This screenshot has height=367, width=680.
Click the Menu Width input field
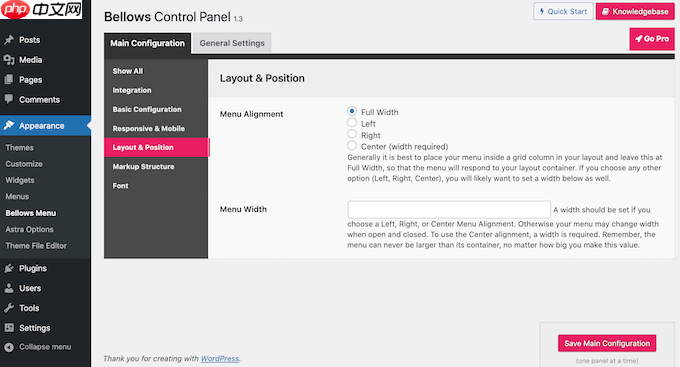449,210
